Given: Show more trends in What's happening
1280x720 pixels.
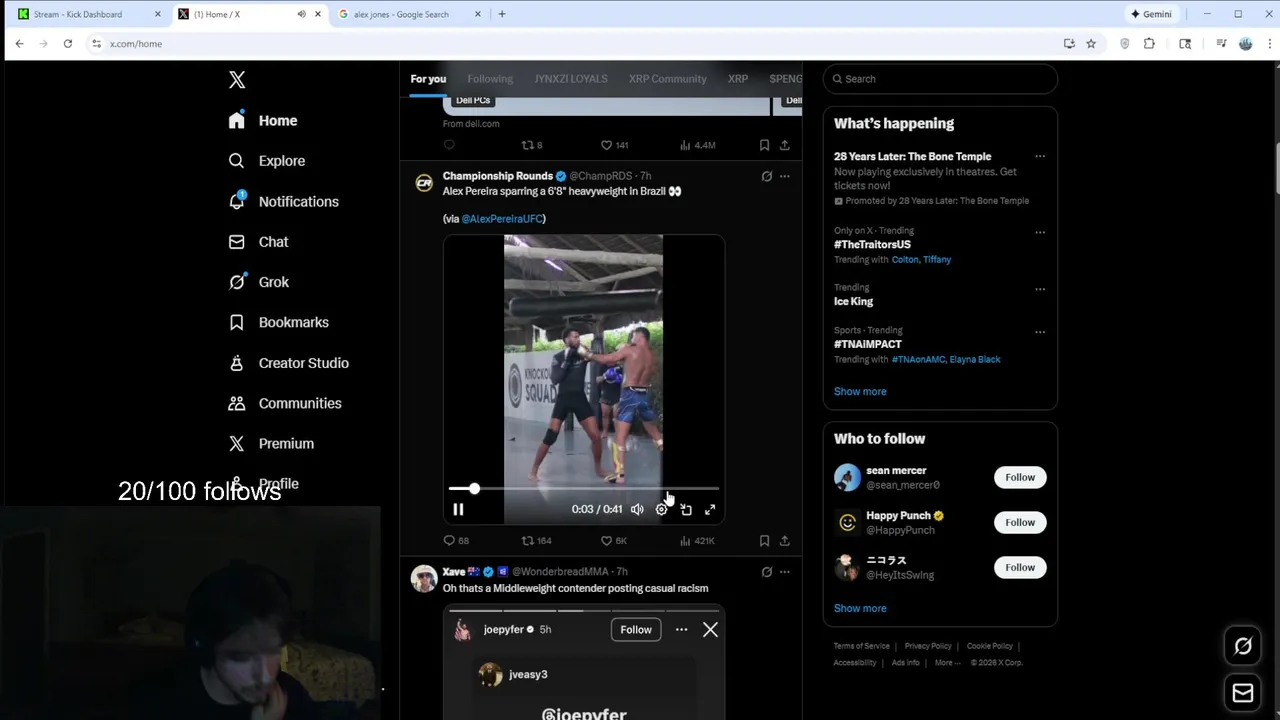Looking at the screenshot, I should click(860, 392).
